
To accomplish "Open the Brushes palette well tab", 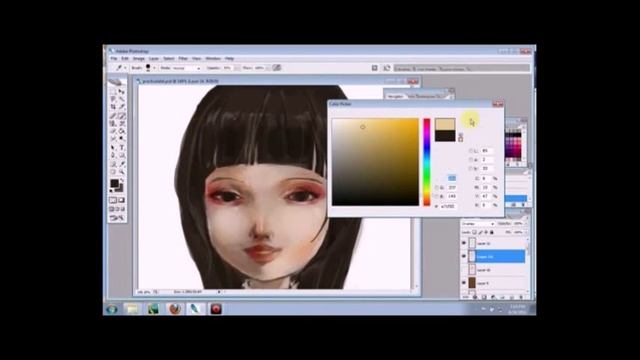I will [x=404, y=69].
